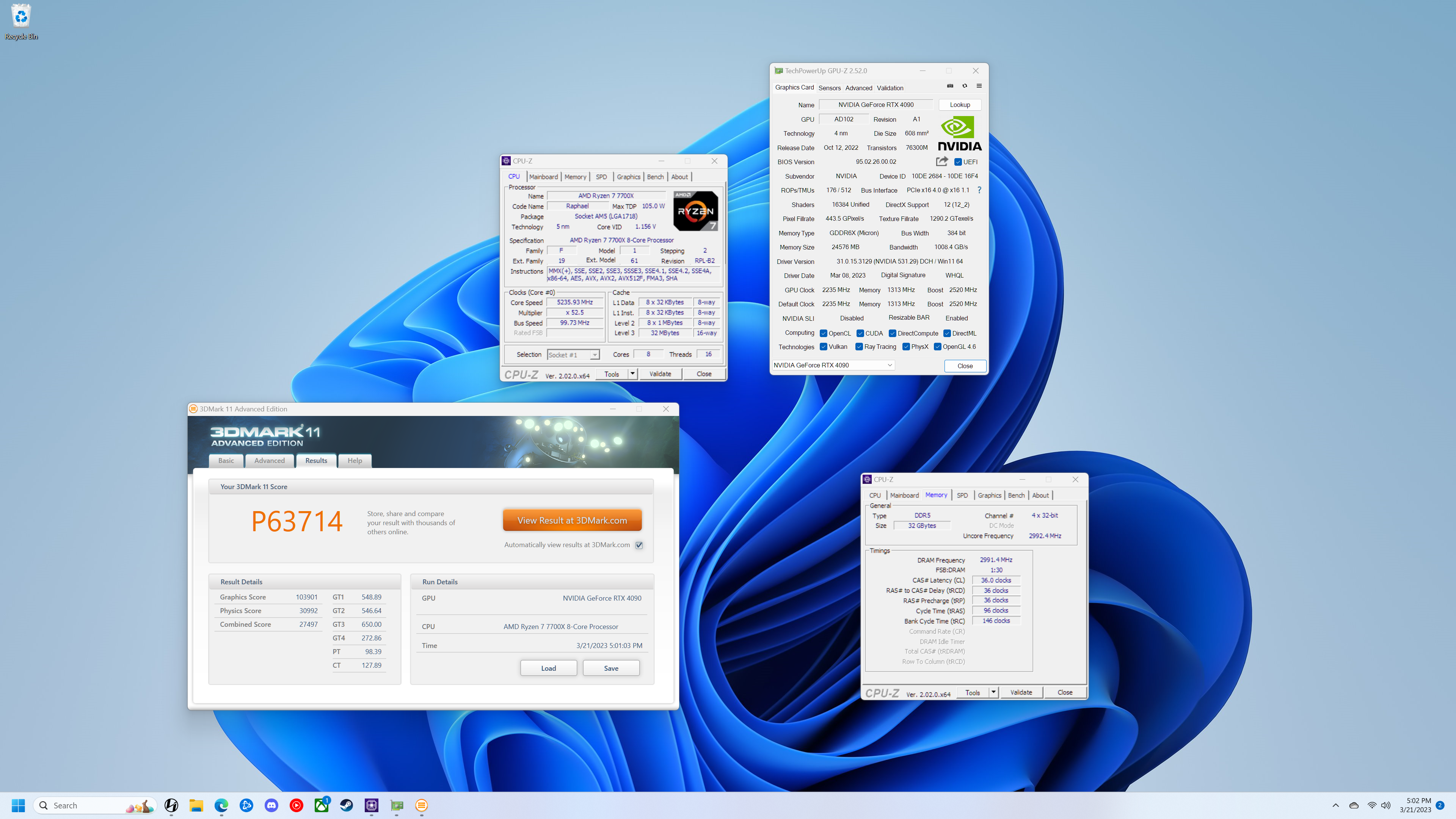
Task: Click Close button in GPU-Z window
Action: (x=965, y=366)
